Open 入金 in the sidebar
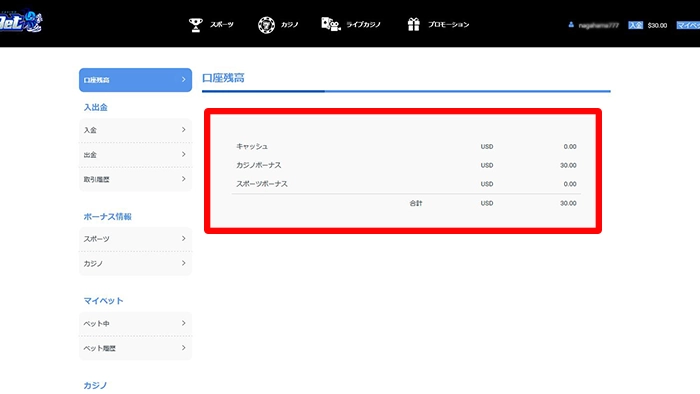Viewport: 700px width, 394px height. [x=135, y=130]
